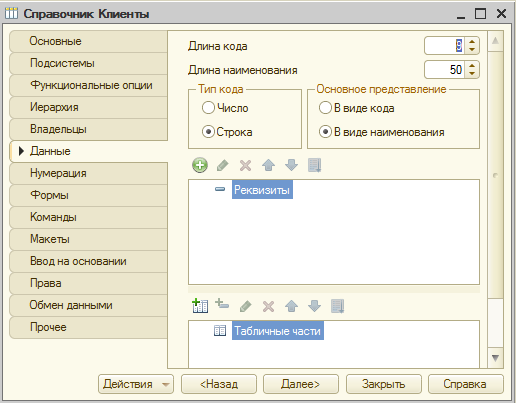Click the Далее> button
This screenshot has height=403, width=516.
(301, 384)
